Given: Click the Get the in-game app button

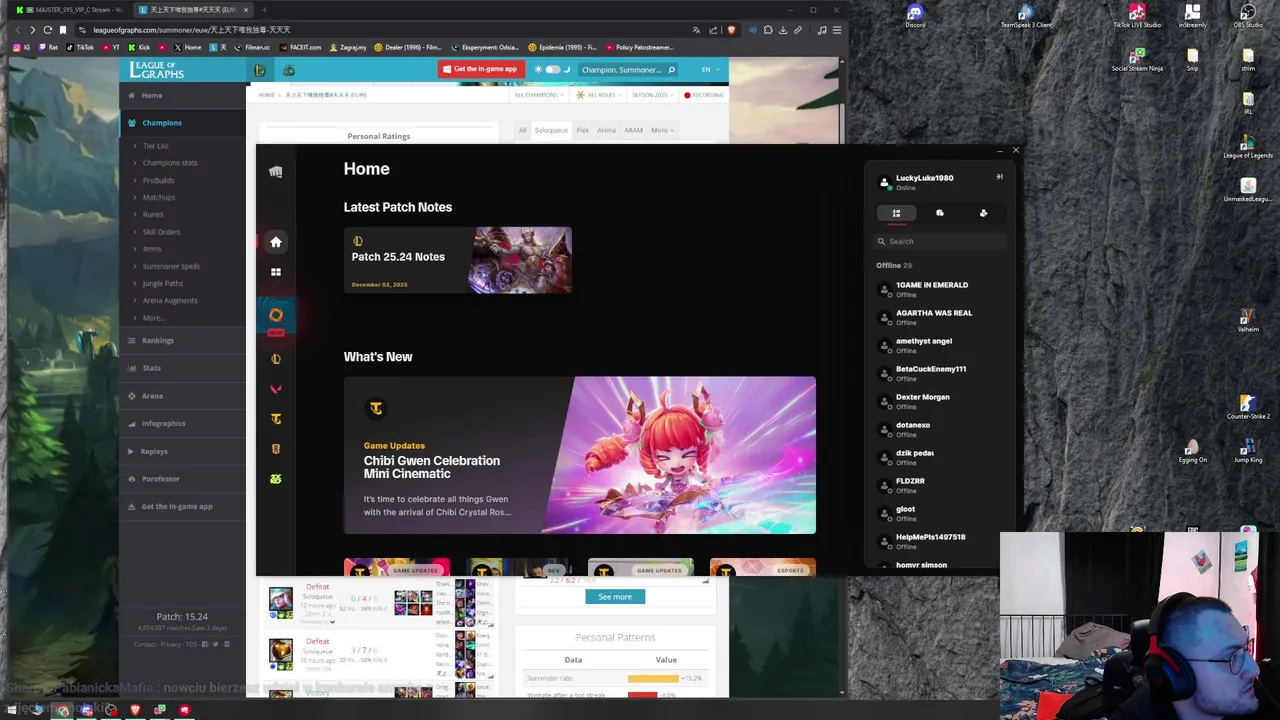Looking at the screenshot, I should pos(480,69).
